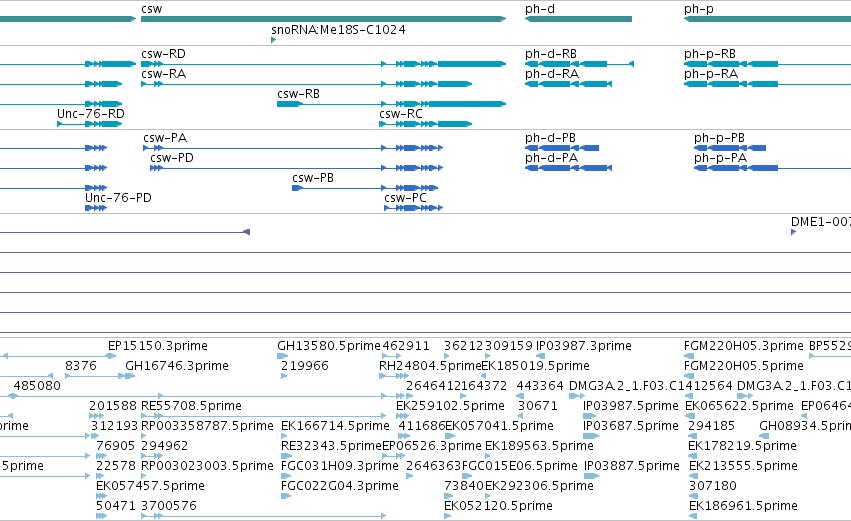This screenshot has width=851, height=521.
Task: Select the 201588 feature label
Action: 113,406
